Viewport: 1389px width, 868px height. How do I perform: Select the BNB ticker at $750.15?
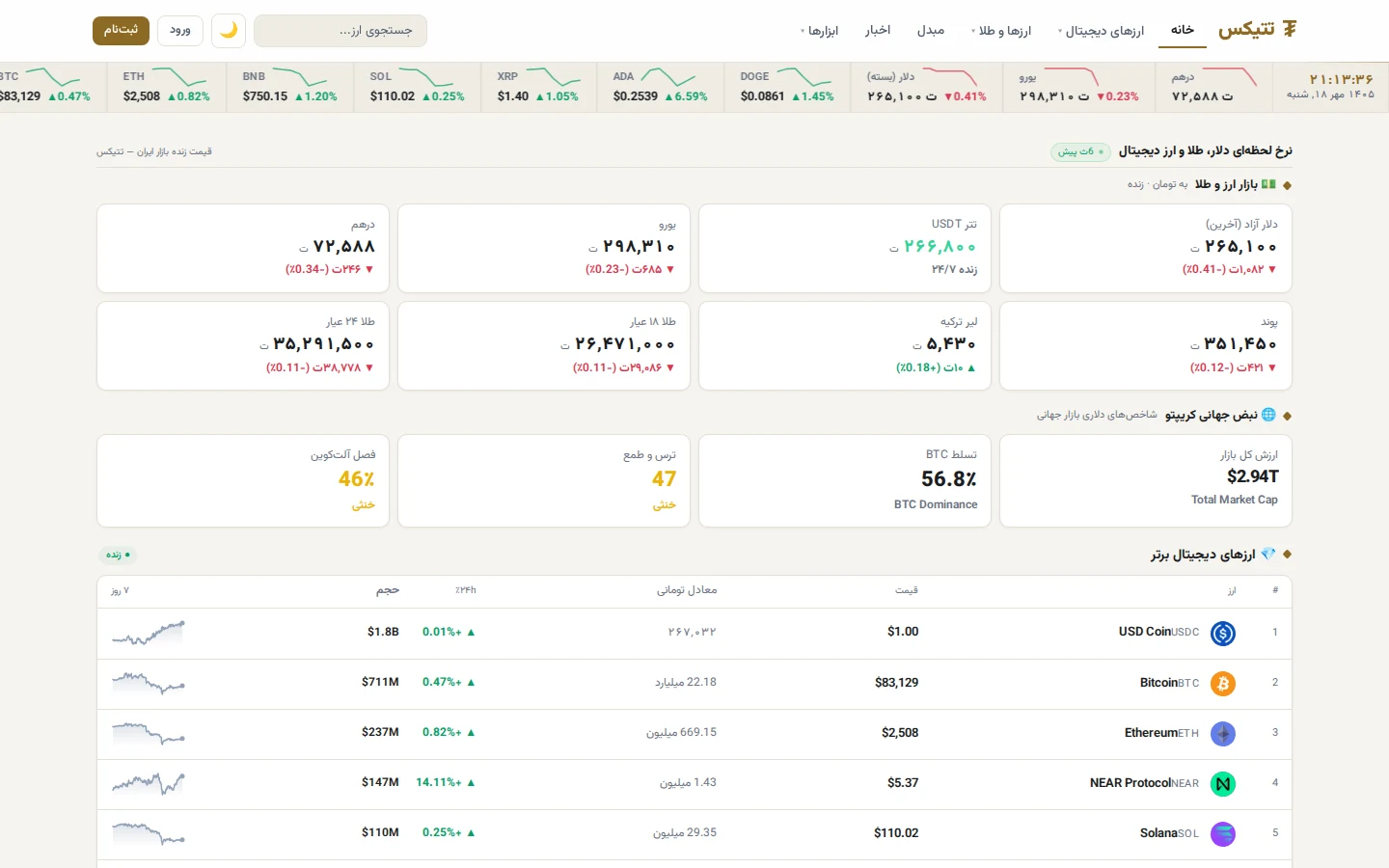click(290, 87)
